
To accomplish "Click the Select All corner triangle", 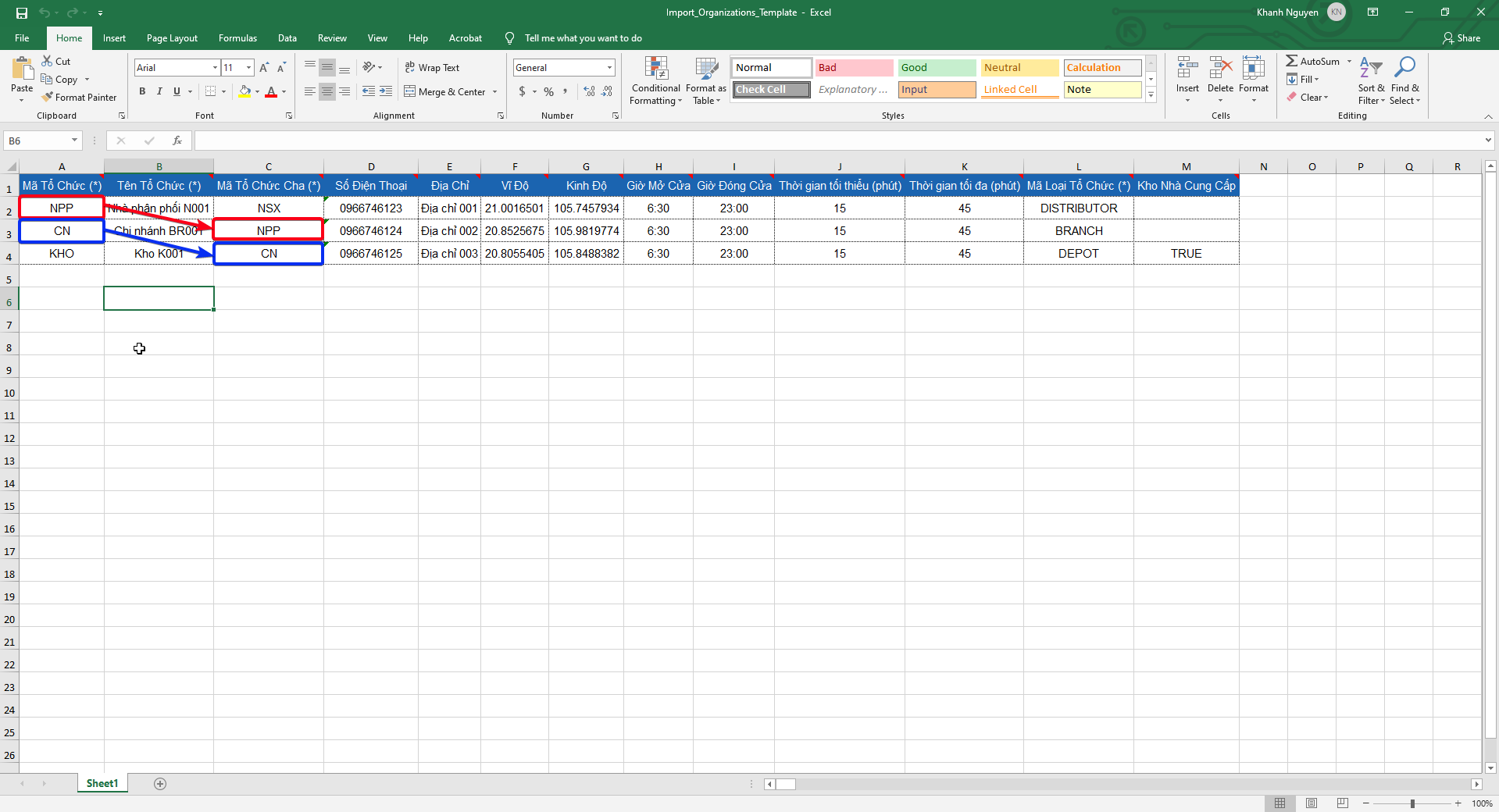I will (x=11, y=166).
